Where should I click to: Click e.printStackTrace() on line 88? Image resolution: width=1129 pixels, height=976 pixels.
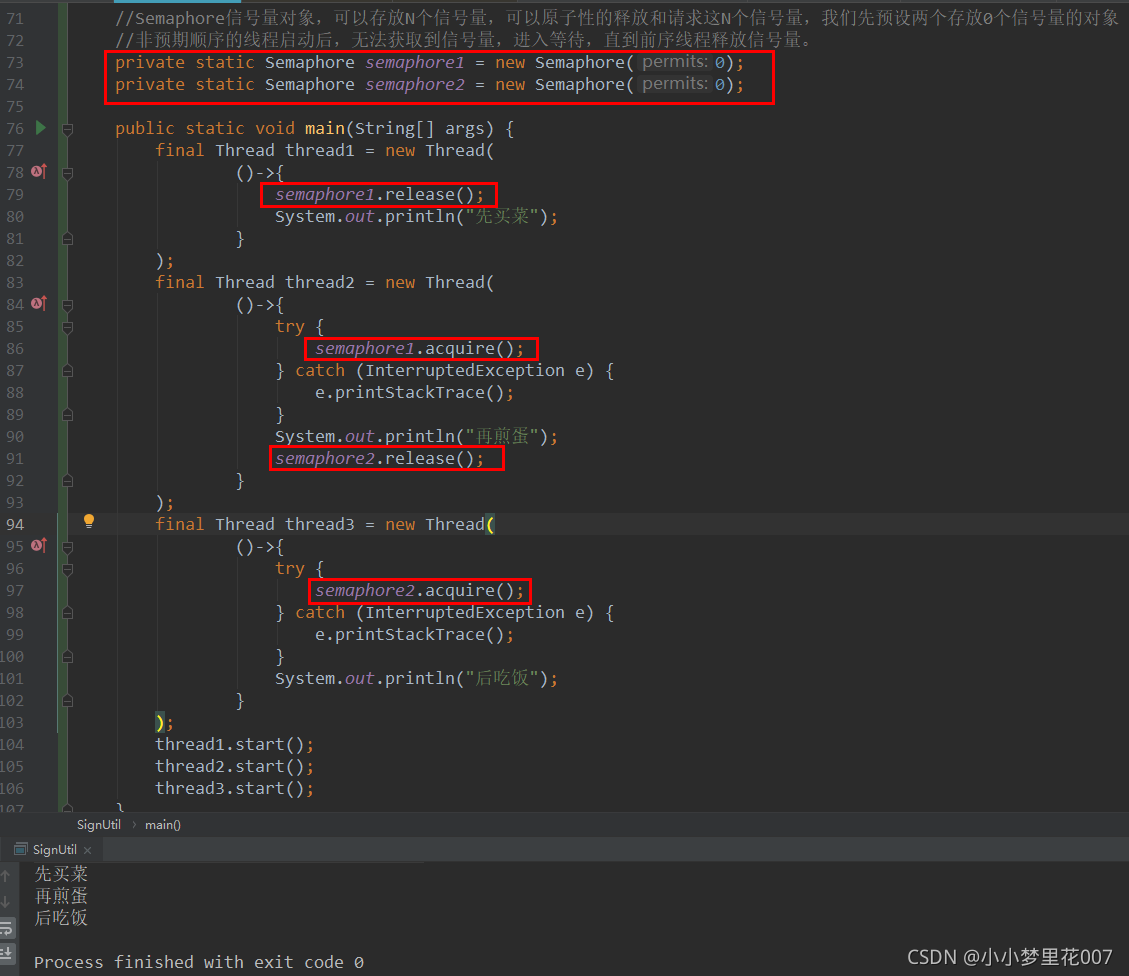click(415, 392)
